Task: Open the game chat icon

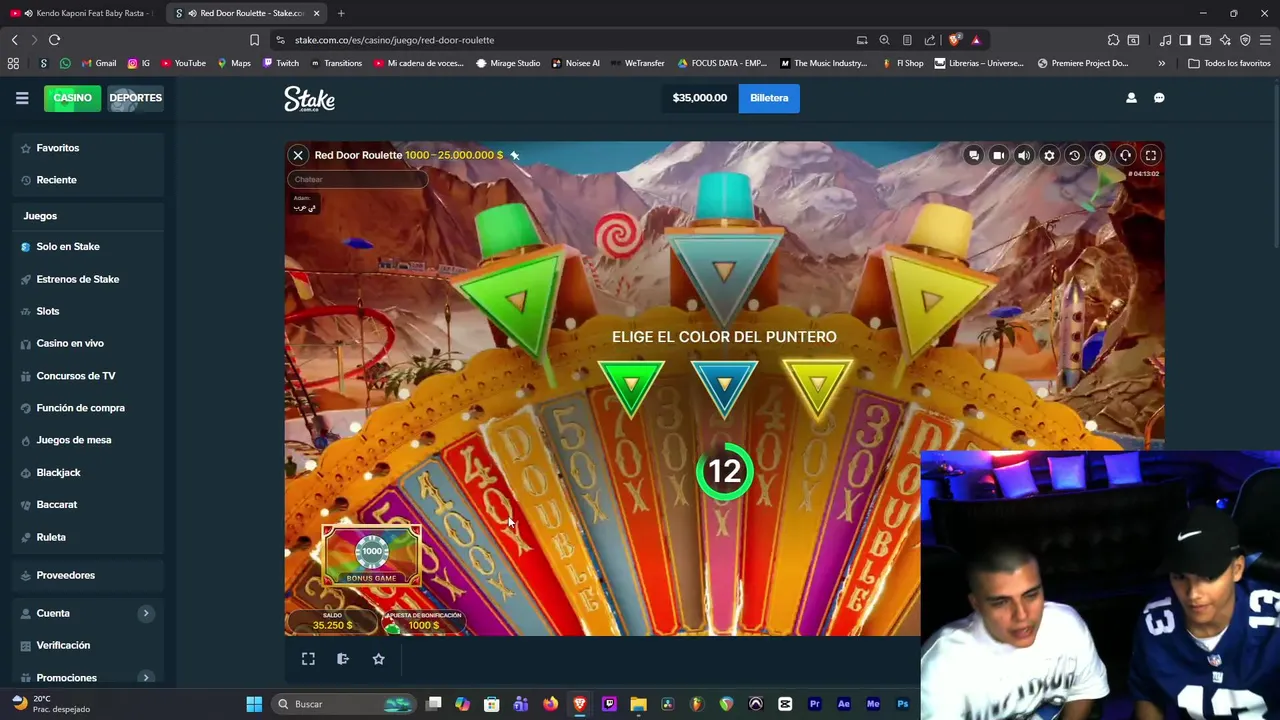Action: [x=973, y=155]
